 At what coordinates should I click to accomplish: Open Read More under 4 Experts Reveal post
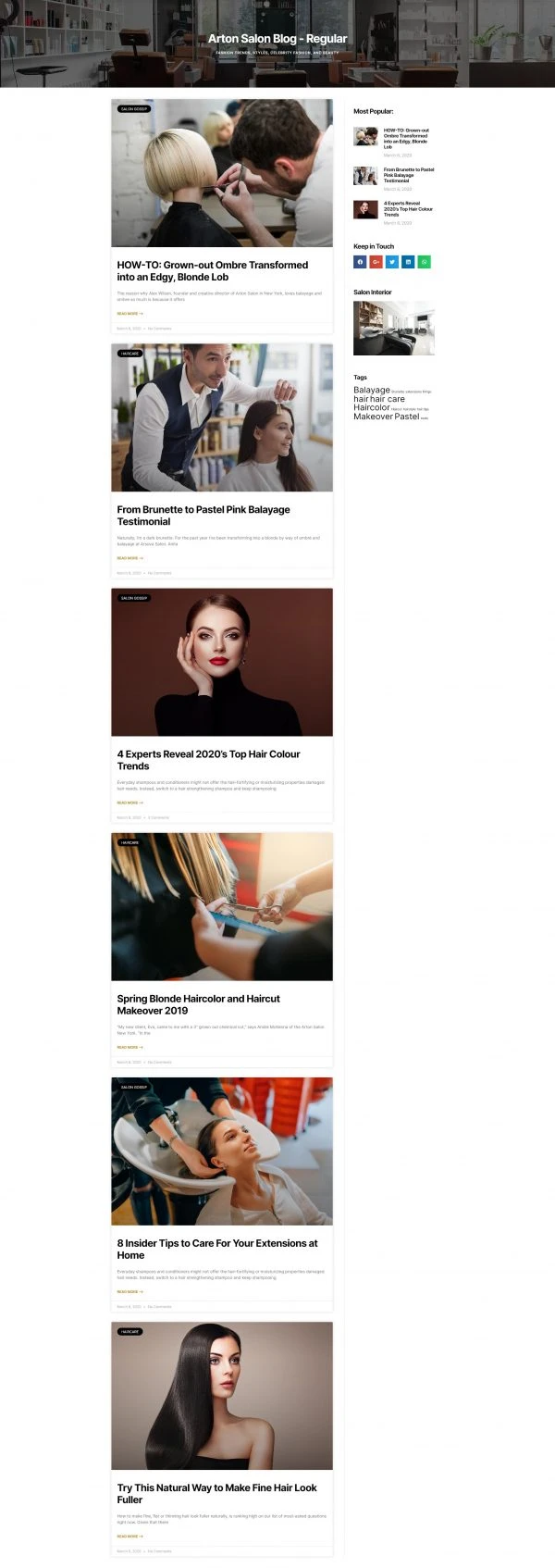[x=129, y=803]
